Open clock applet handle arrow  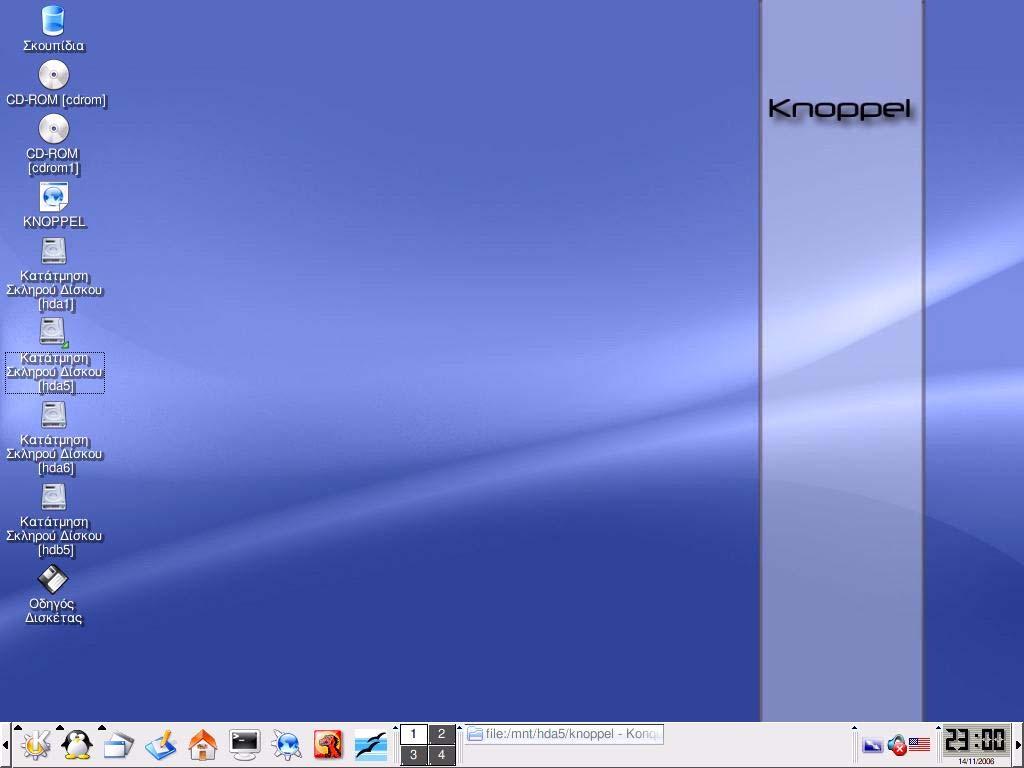click(937, 727)
